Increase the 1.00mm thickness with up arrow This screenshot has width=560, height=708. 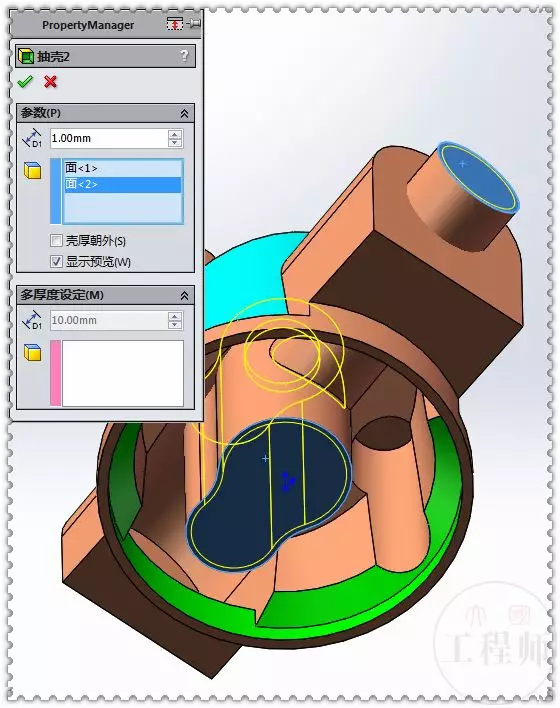(175, 134)
